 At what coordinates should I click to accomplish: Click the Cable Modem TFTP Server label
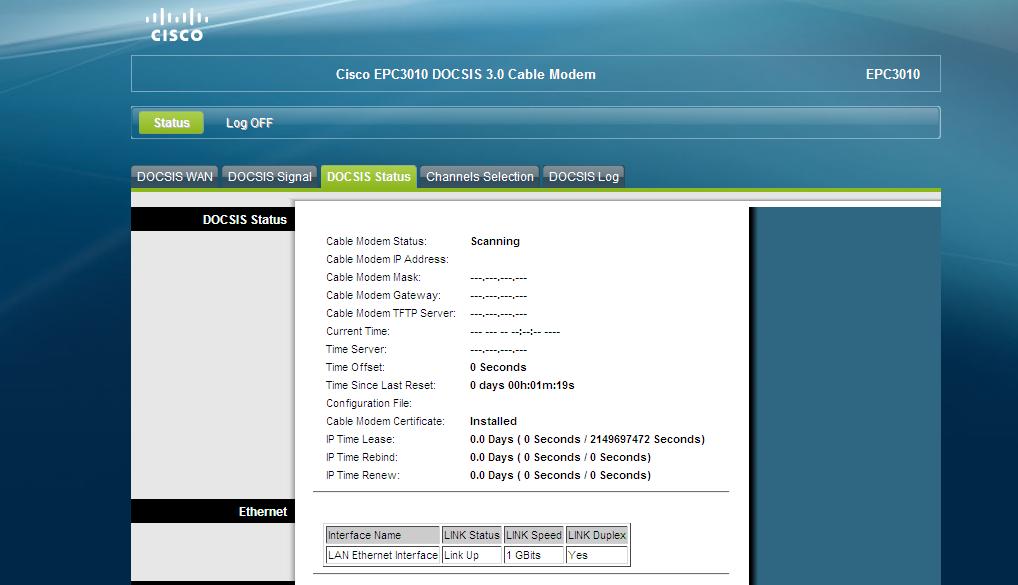[391, 313]
